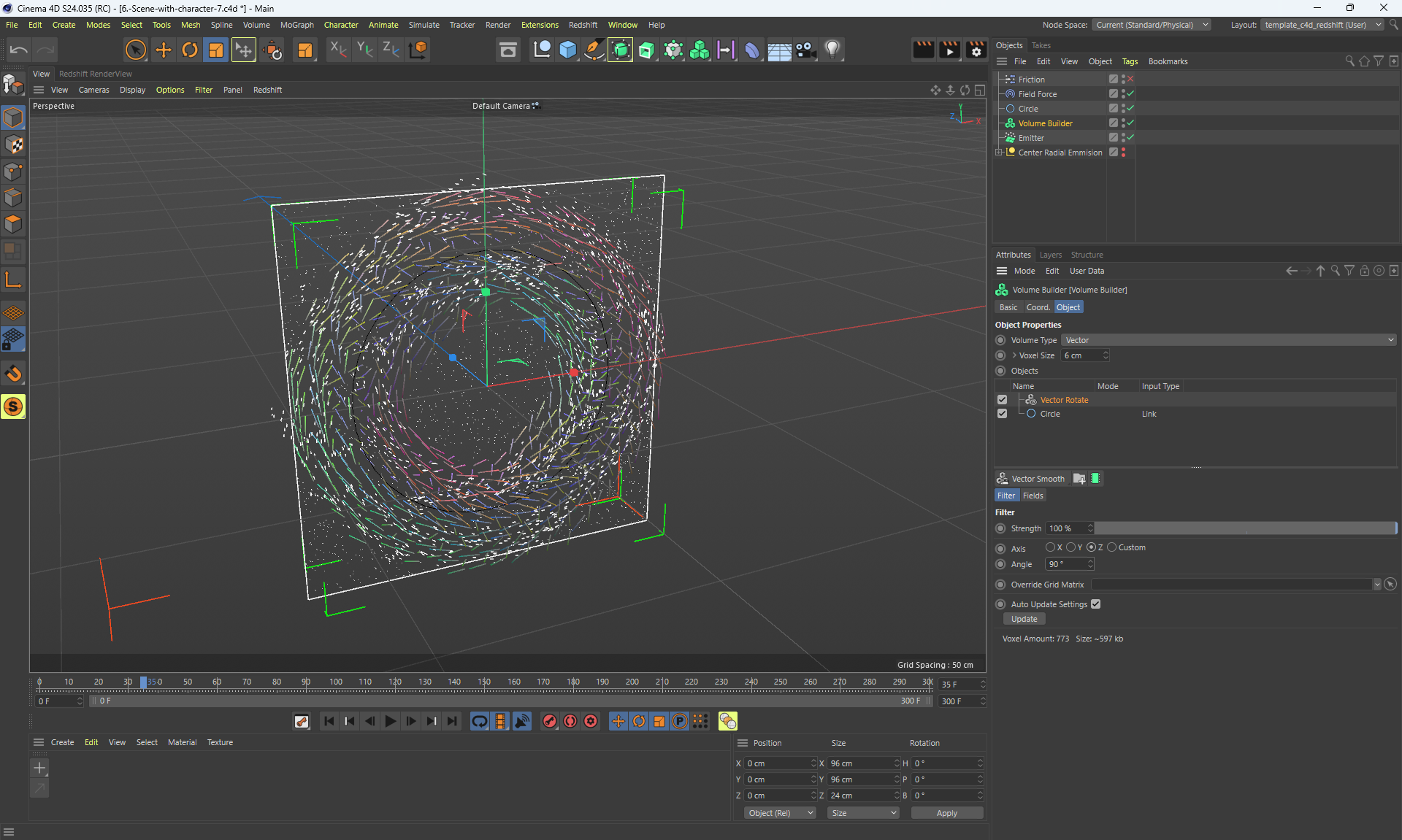Image resolution: width=1402 pixels, height=840 pixels.
Task: Expand Center Radial Emmision in object tree
Action: [999, 153]
